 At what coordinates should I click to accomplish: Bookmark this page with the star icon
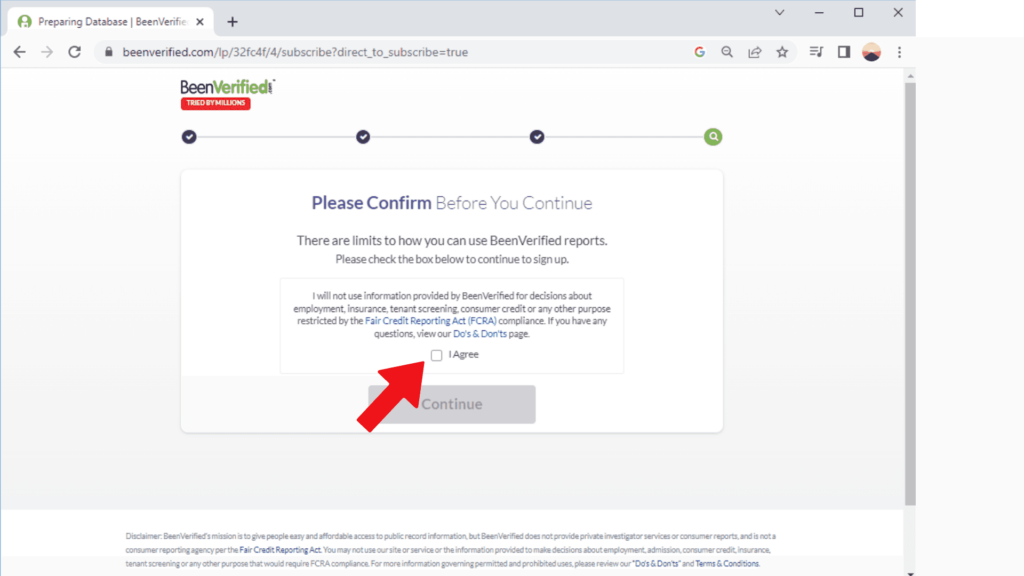782,52
